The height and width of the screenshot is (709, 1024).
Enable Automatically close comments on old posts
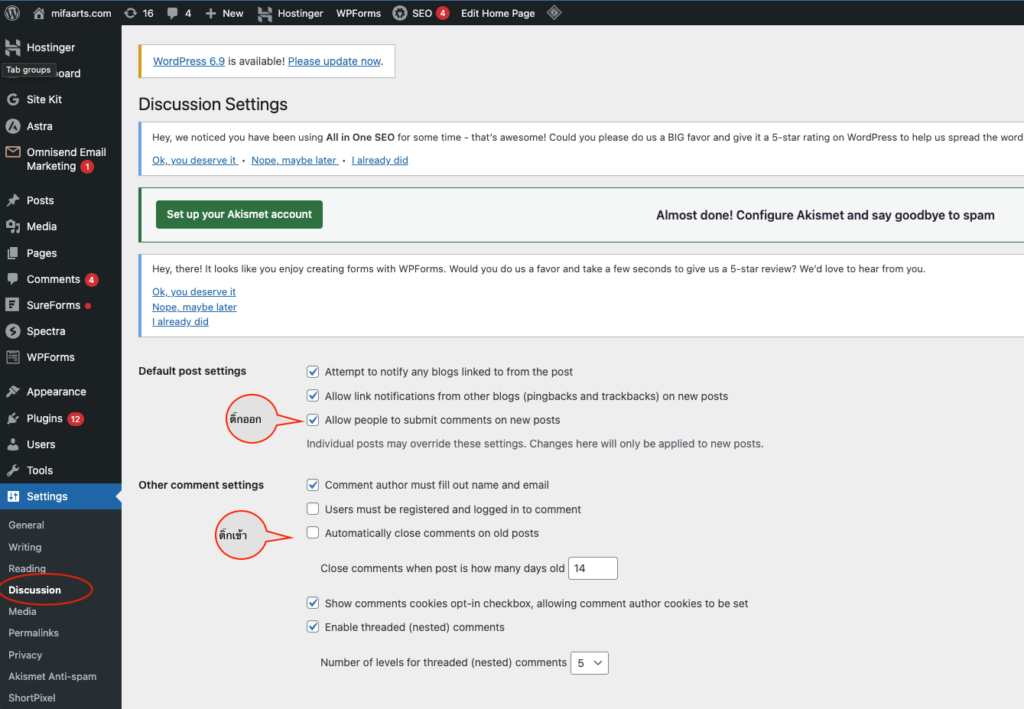(x=313, y=533)
